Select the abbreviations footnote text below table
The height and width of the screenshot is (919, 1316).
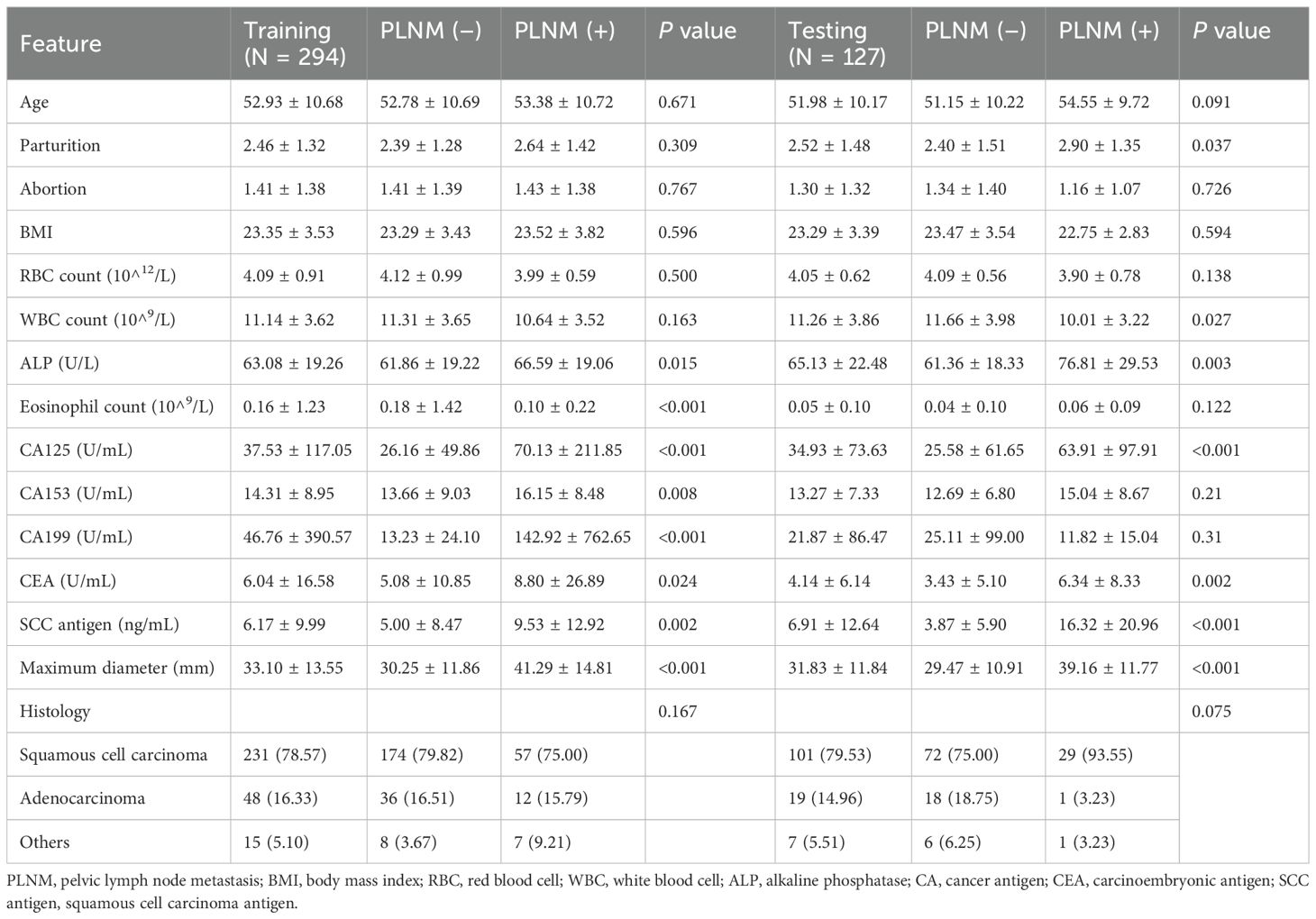(657, 890)
